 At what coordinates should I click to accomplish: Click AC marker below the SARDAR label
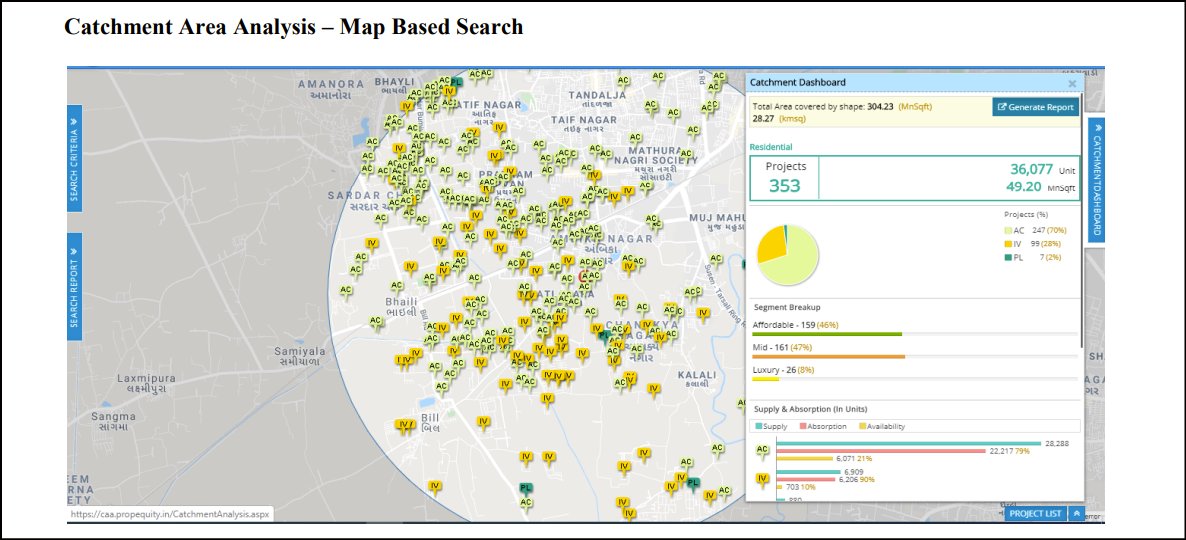(381, 219)
